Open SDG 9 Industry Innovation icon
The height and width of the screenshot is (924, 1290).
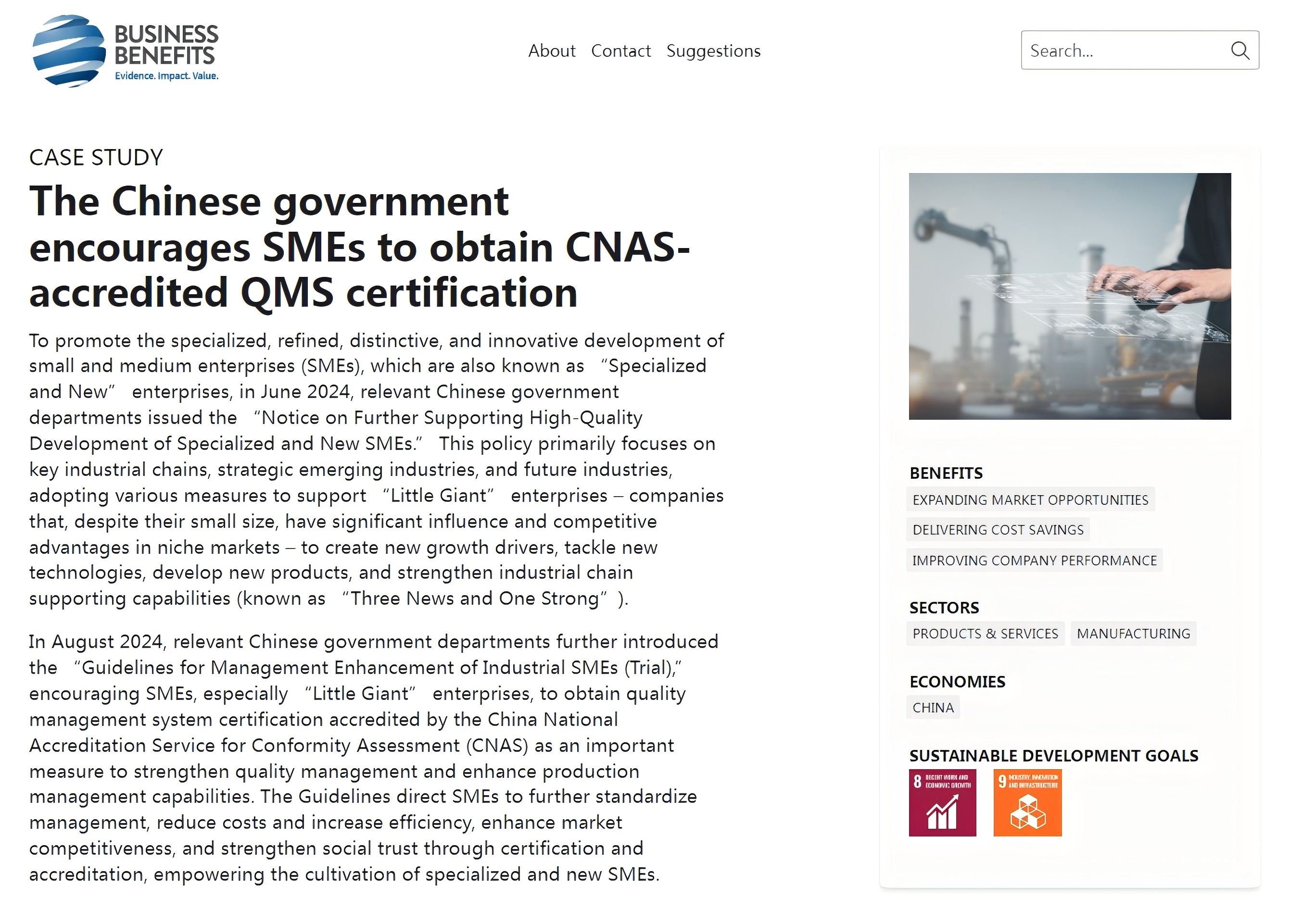(1027, 803)
